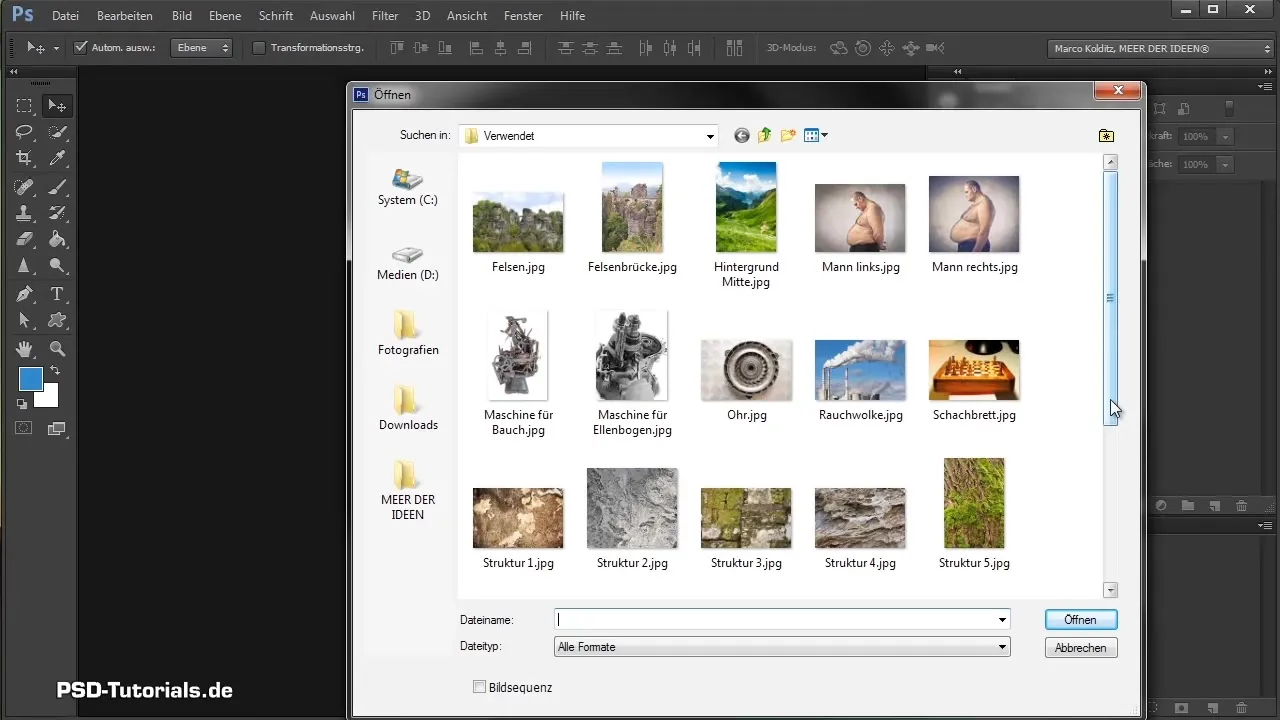Select the Pen tool

click(x=25, y=294)
